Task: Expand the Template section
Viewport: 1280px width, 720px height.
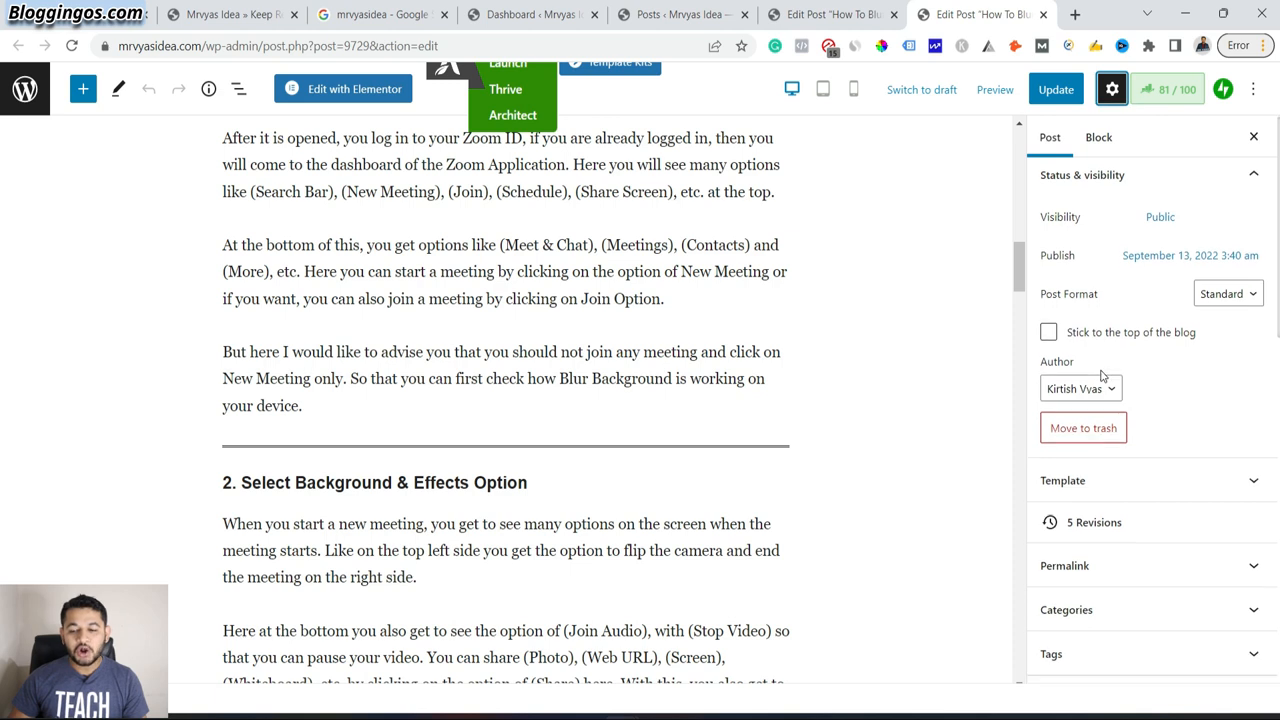Action: tap(1150, 481)
